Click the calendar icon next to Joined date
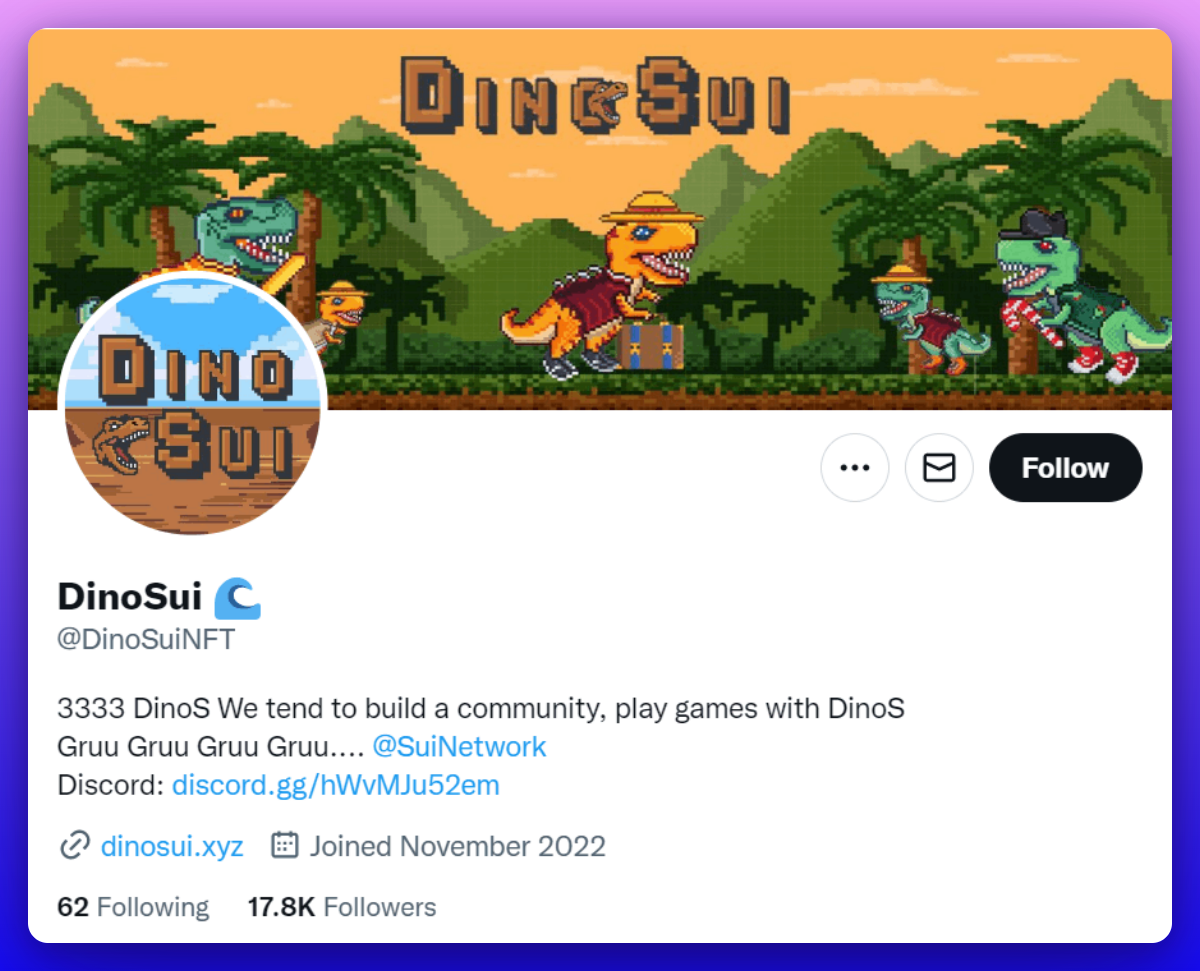Image resolution: width=1200 pixels, height=971 pixels. point(285,845)
